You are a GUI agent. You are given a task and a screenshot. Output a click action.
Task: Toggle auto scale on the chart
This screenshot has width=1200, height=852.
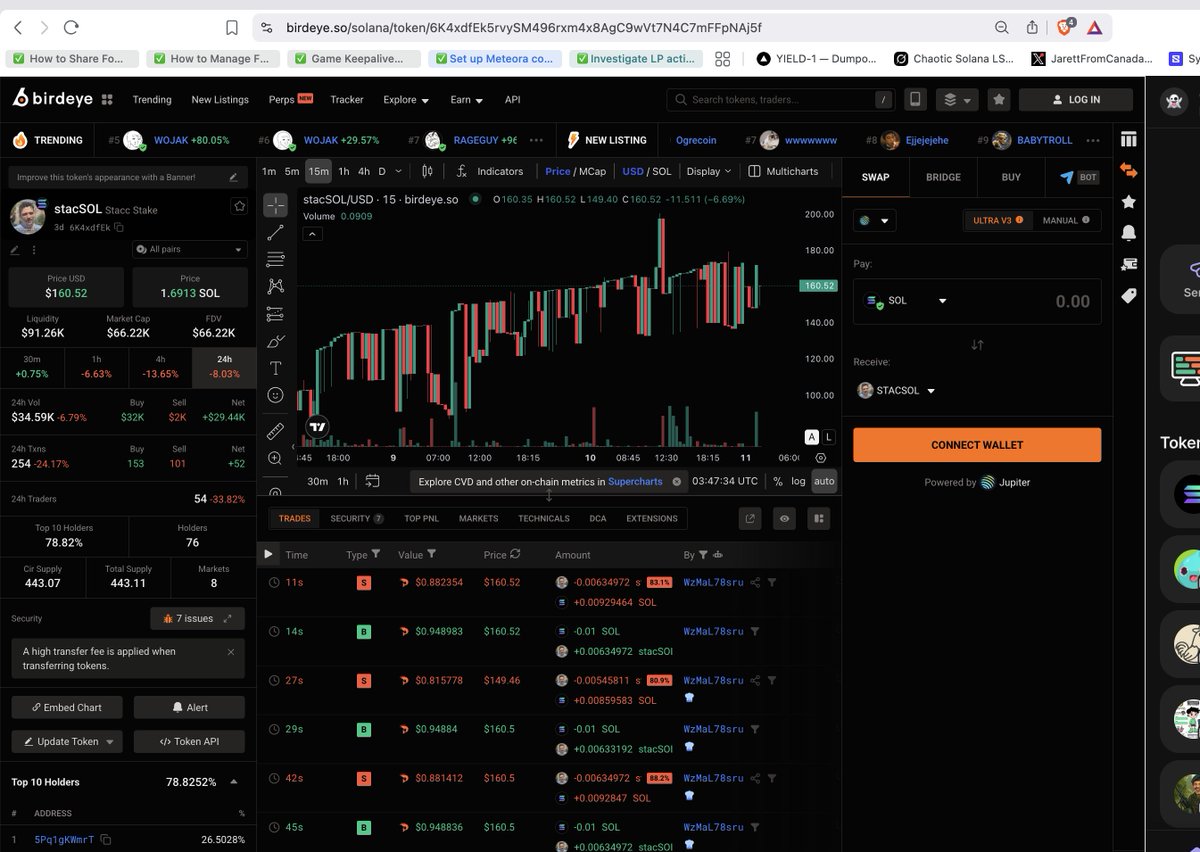coord(824,481)
